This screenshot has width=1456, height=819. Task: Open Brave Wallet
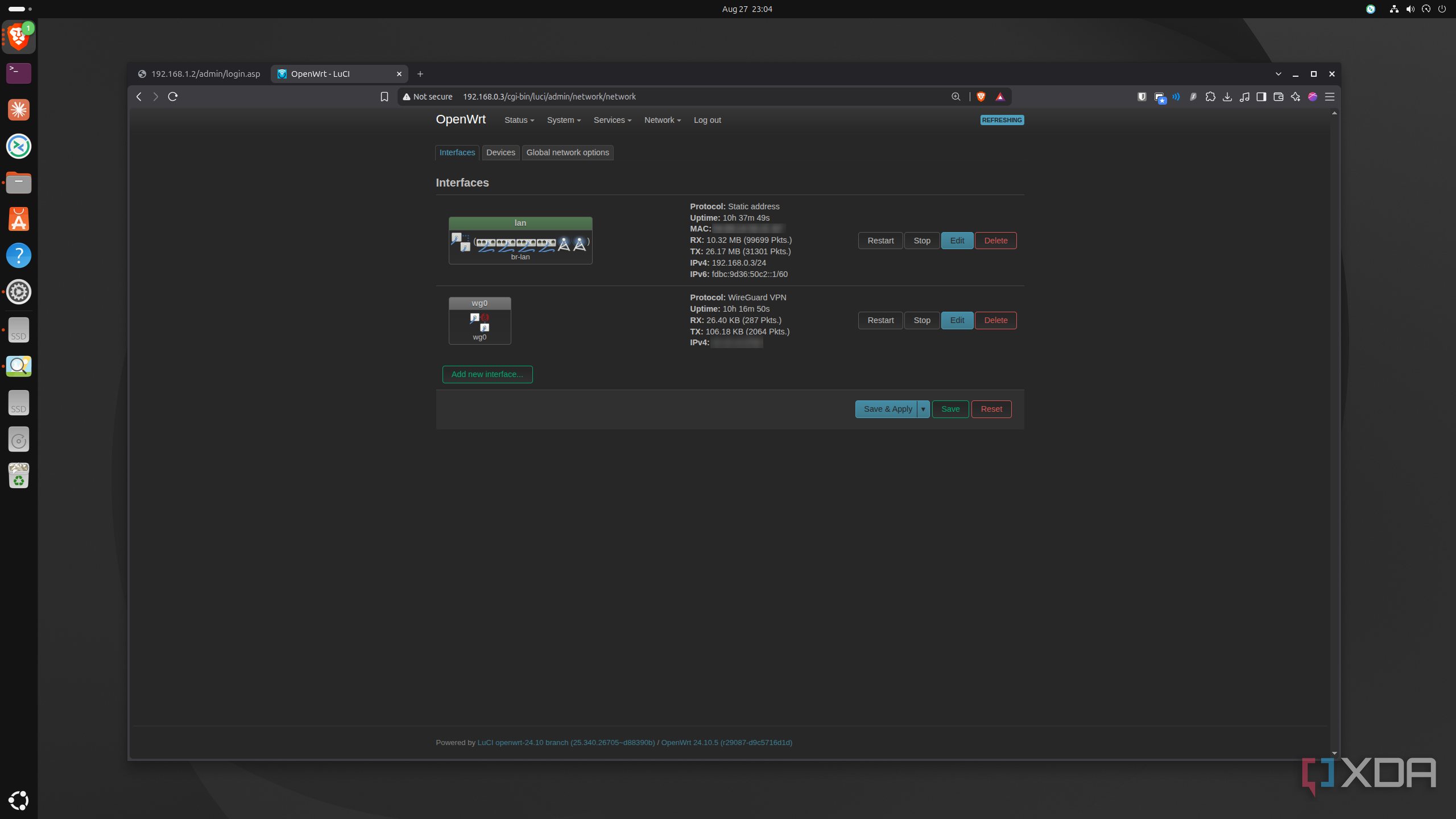1279,97
